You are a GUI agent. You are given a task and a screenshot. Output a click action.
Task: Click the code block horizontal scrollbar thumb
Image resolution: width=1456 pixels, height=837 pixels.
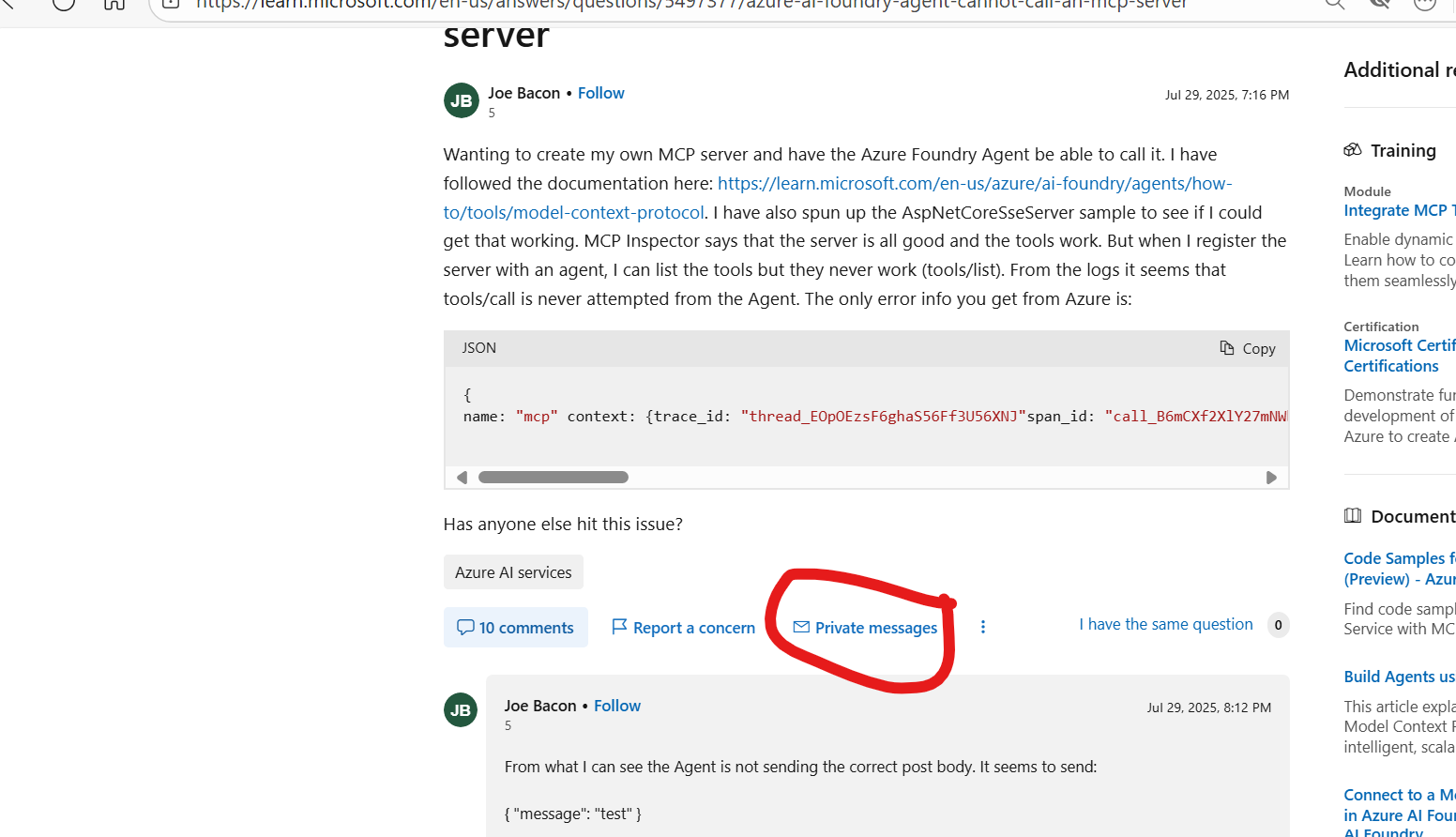[554, 478]
